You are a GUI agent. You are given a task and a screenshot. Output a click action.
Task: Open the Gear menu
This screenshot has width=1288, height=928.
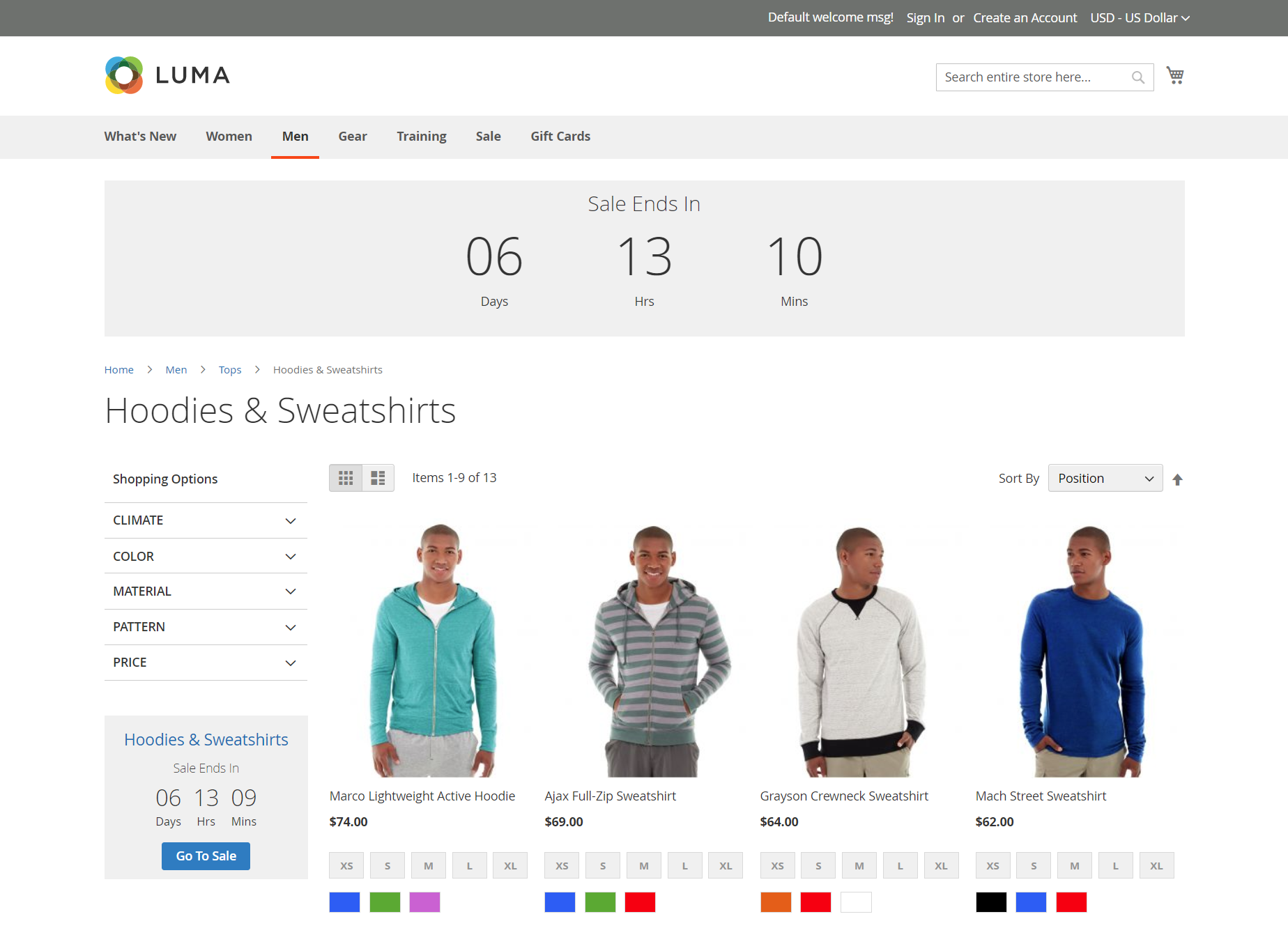[353, 137]
